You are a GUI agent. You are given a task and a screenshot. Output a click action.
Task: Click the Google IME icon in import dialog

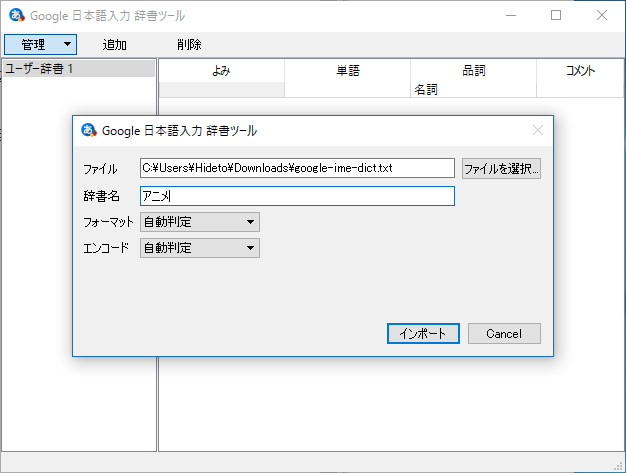point(89,130)
